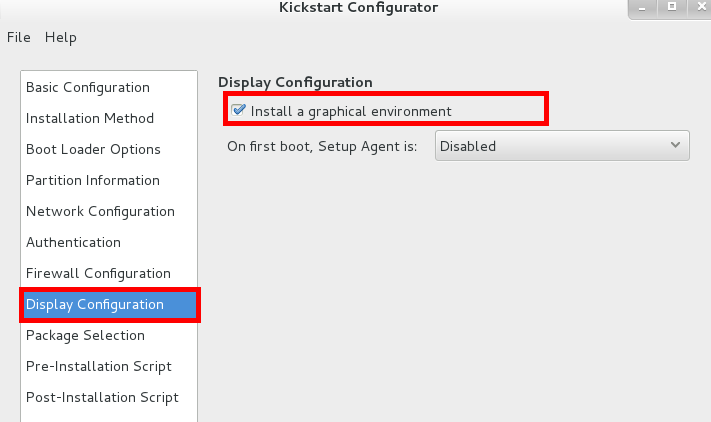
Task: Click the Install a graphical environment label
Action: (351, 111)
